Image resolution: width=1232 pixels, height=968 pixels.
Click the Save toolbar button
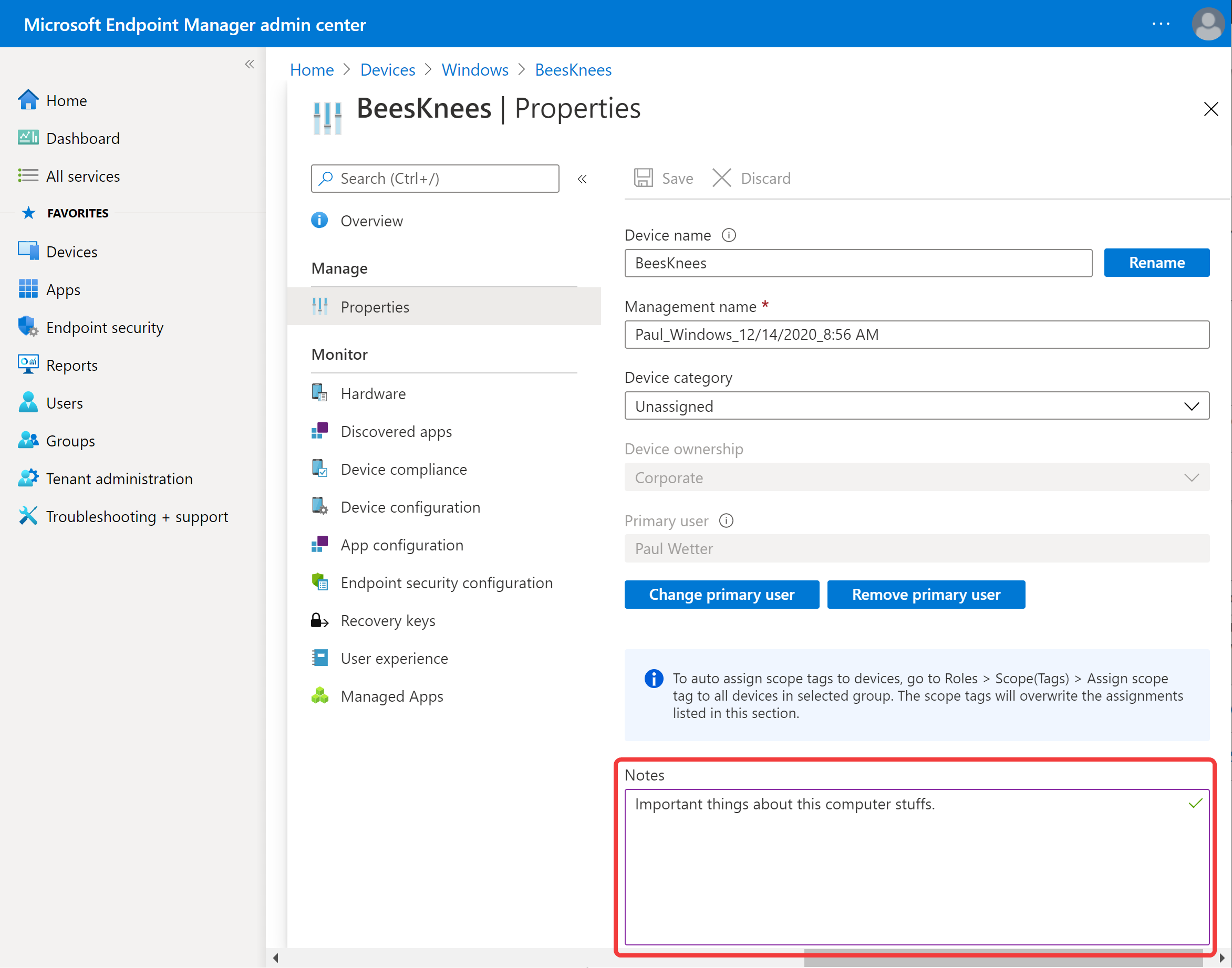pyautogui.click(x=664, y=178)
